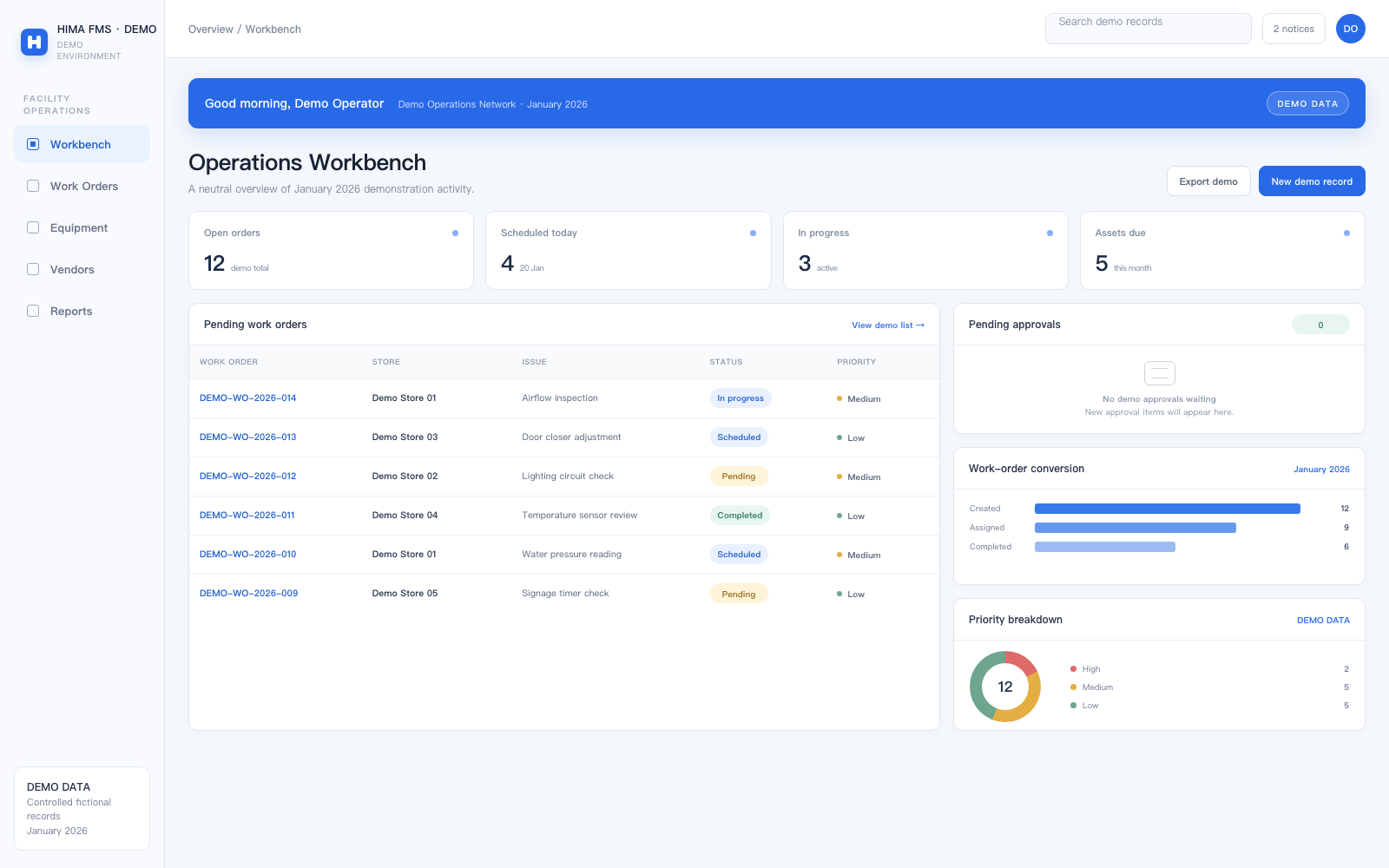Click the Export demo button

[1208, 181]
